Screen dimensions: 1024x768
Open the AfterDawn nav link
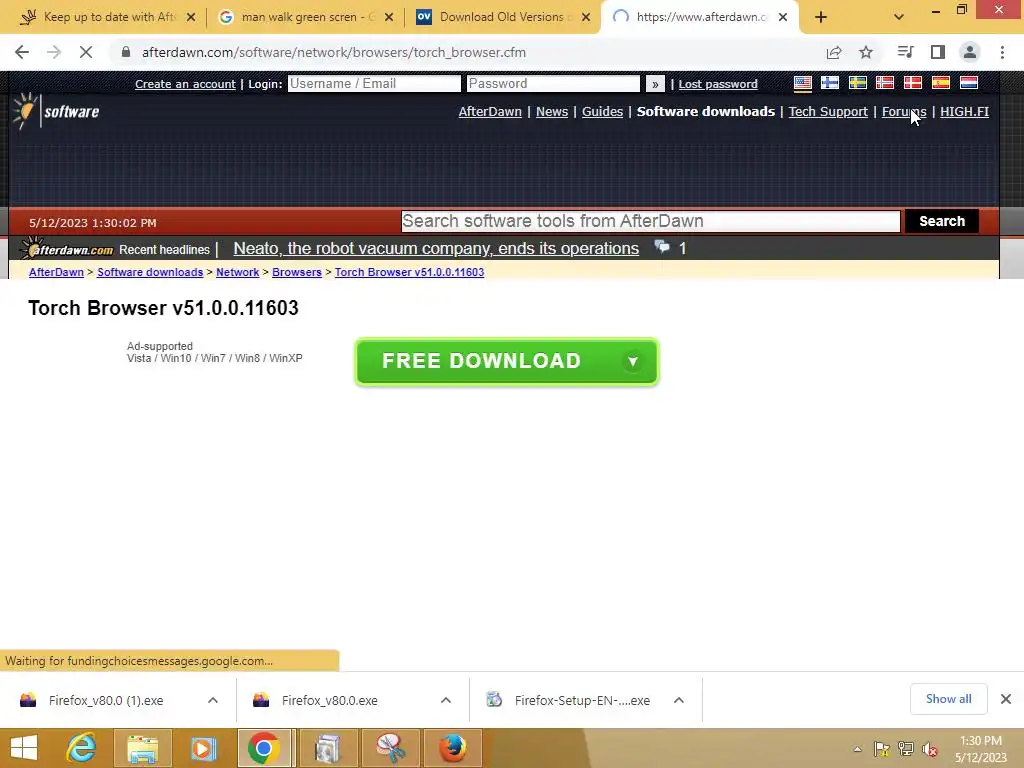point(490,112)
